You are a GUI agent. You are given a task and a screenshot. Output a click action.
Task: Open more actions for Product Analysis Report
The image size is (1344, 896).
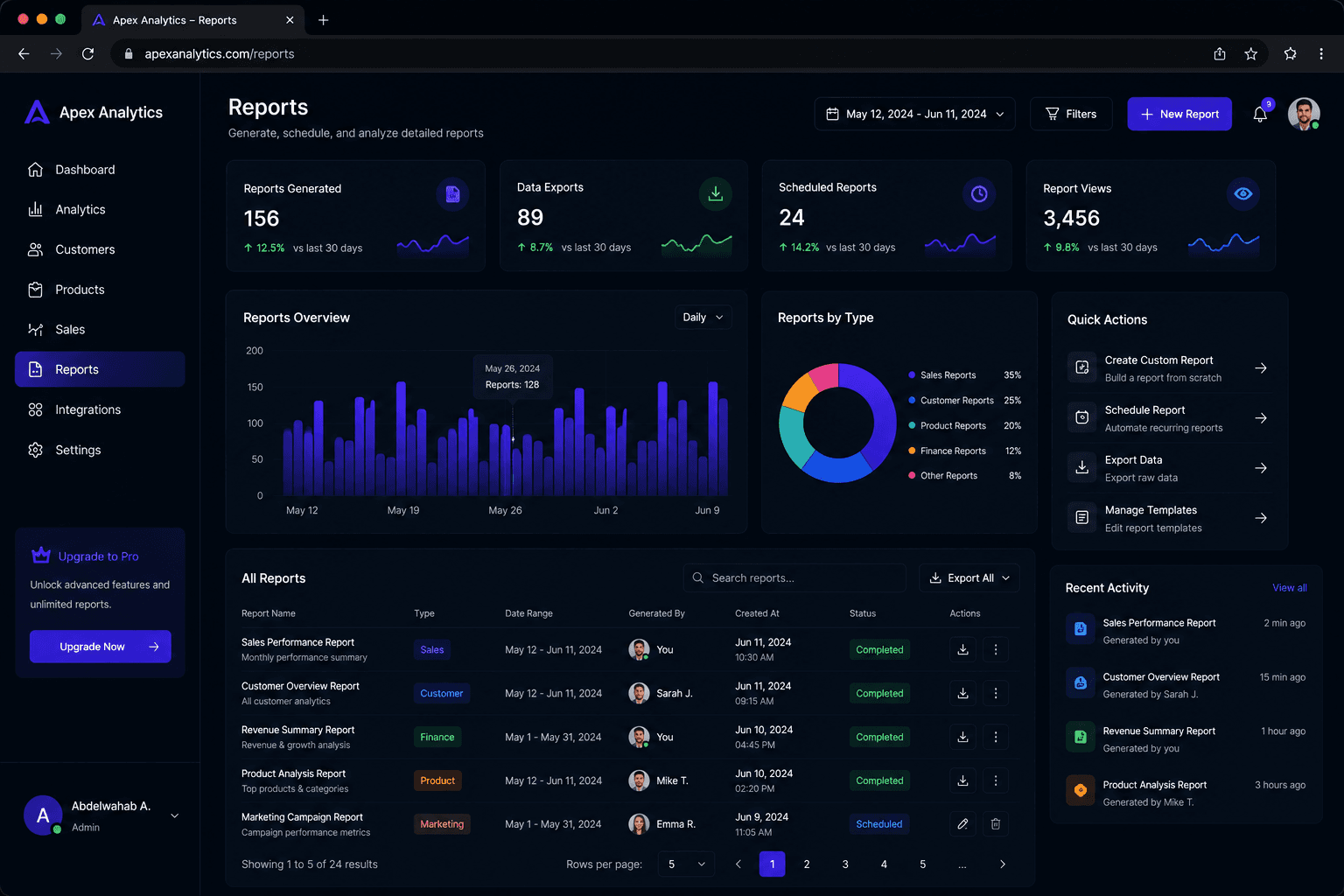(996, 780)
